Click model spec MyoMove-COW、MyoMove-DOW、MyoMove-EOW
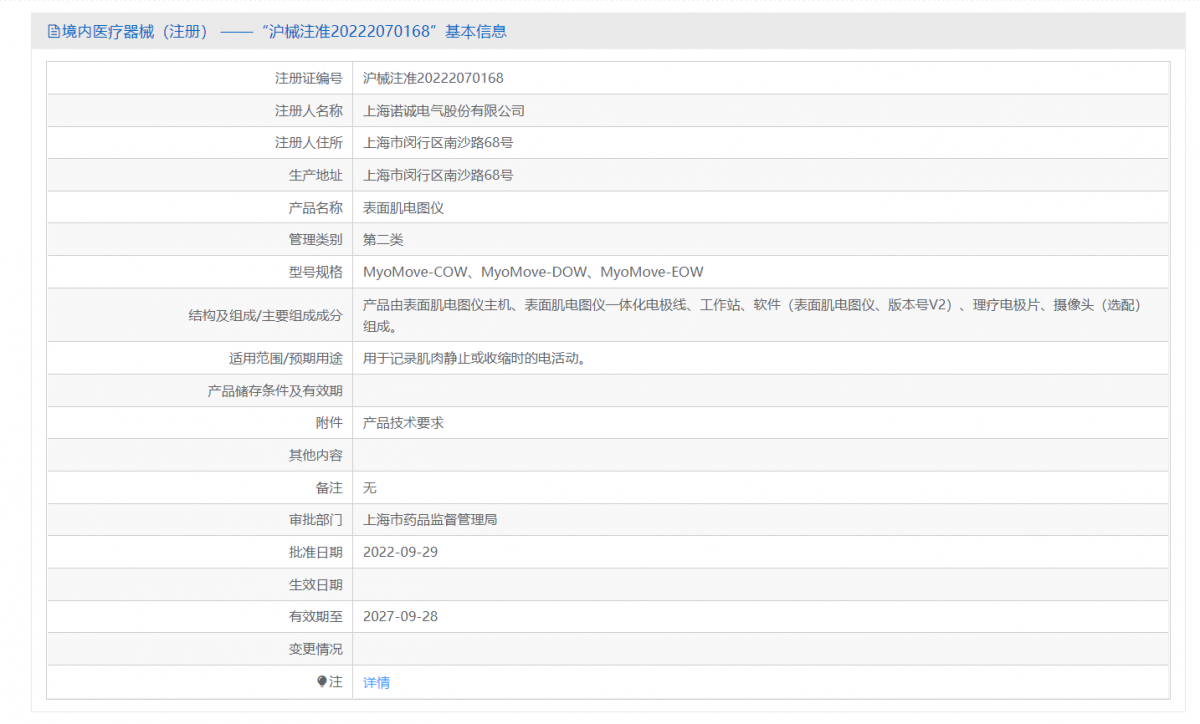Screen dimensions: 1200x724 533,272
